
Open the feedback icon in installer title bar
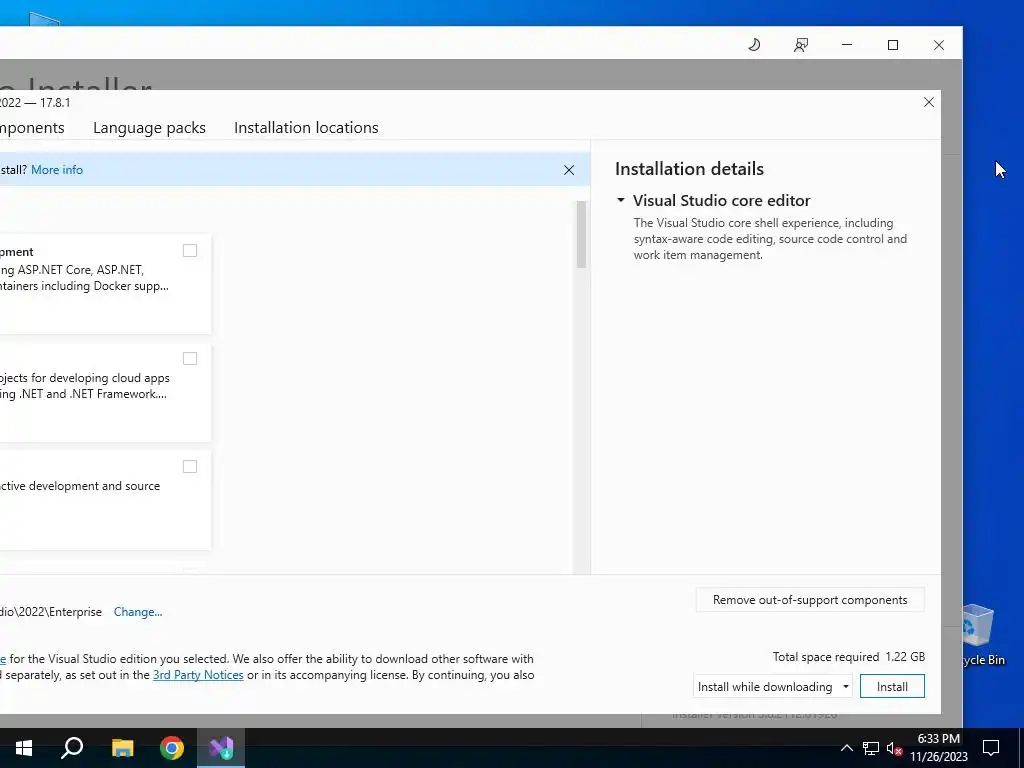point(801,44)
